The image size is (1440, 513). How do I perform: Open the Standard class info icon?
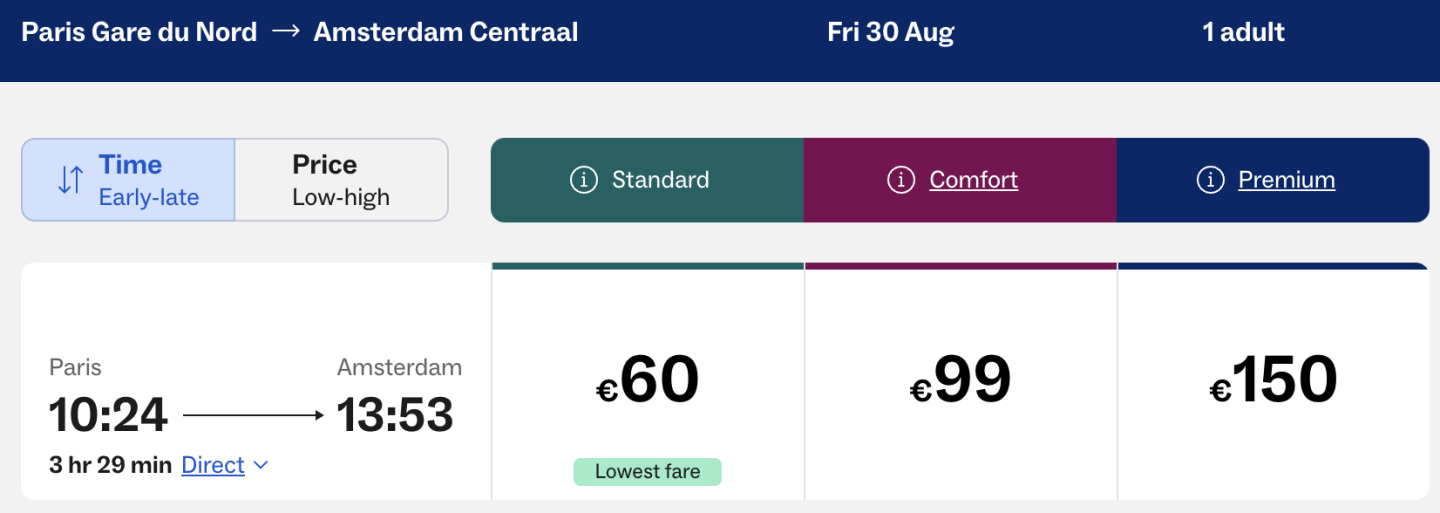(583, 180)
